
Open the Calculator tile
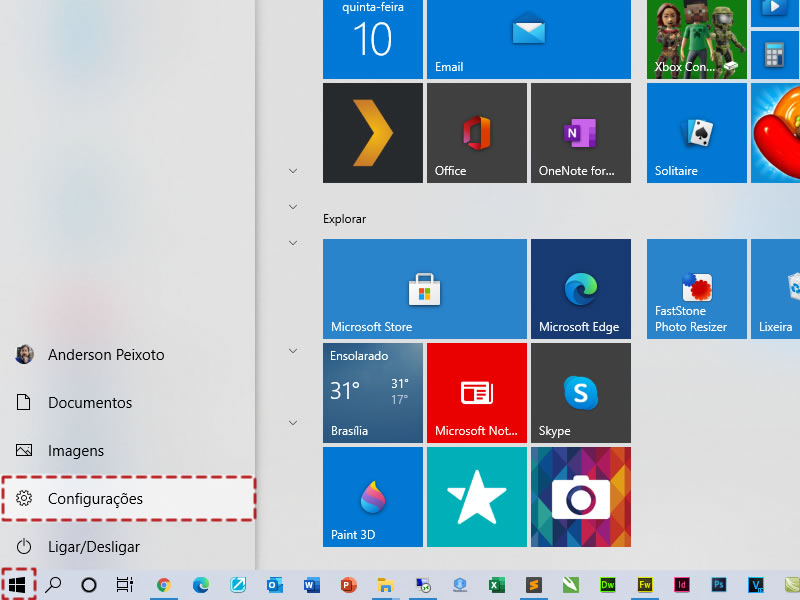tap(774, 55)
